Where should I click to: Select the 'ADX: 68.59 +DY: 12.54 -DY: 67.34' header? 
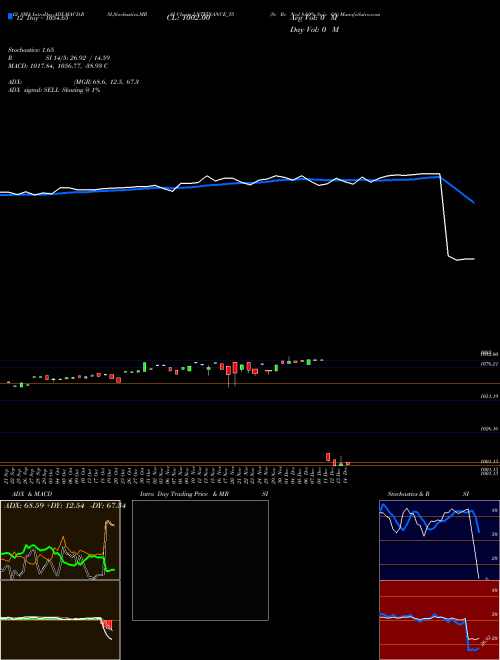point(64,505)
